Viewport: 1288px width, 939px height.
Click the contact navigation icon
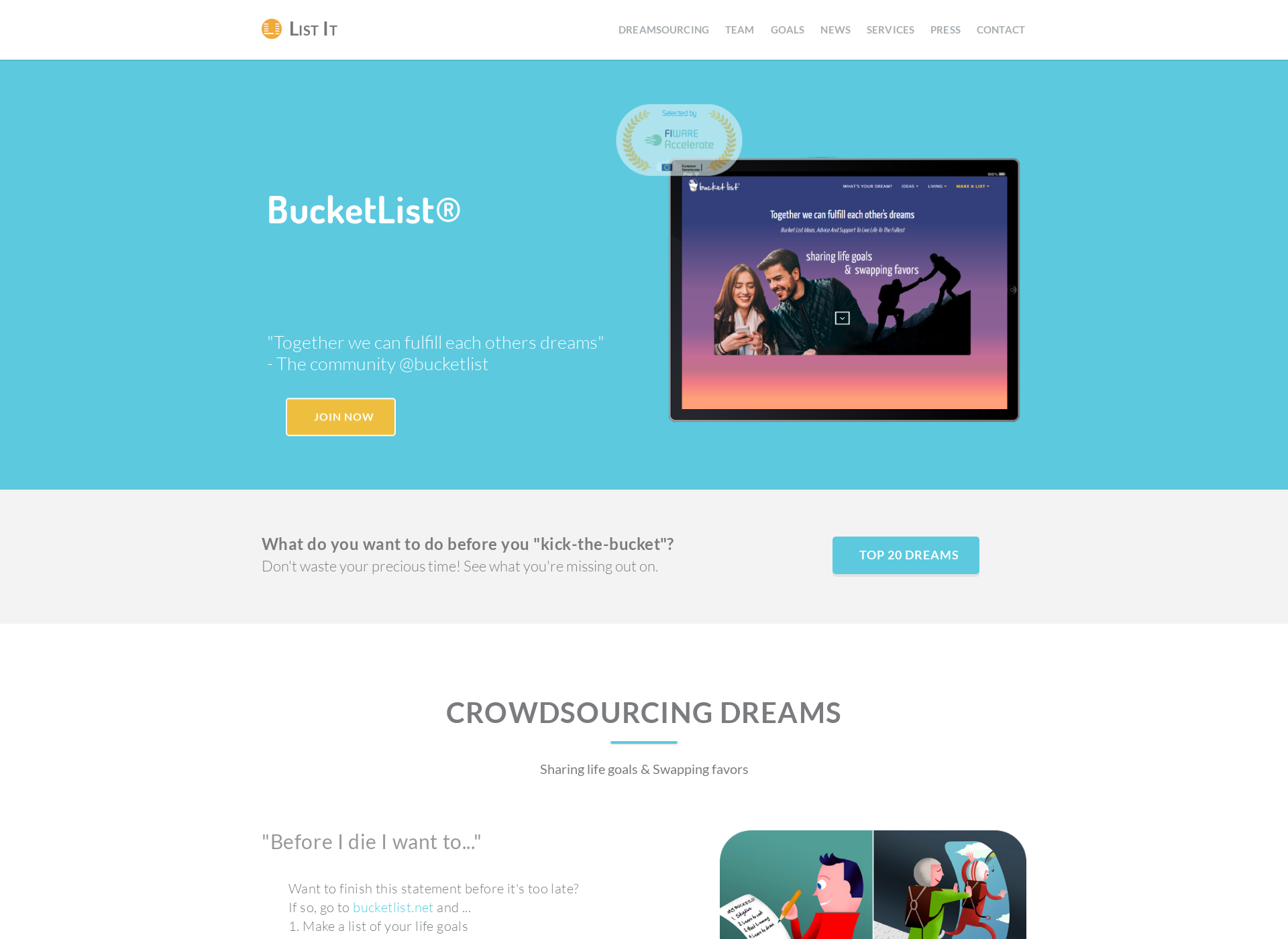pos(1001,29)
